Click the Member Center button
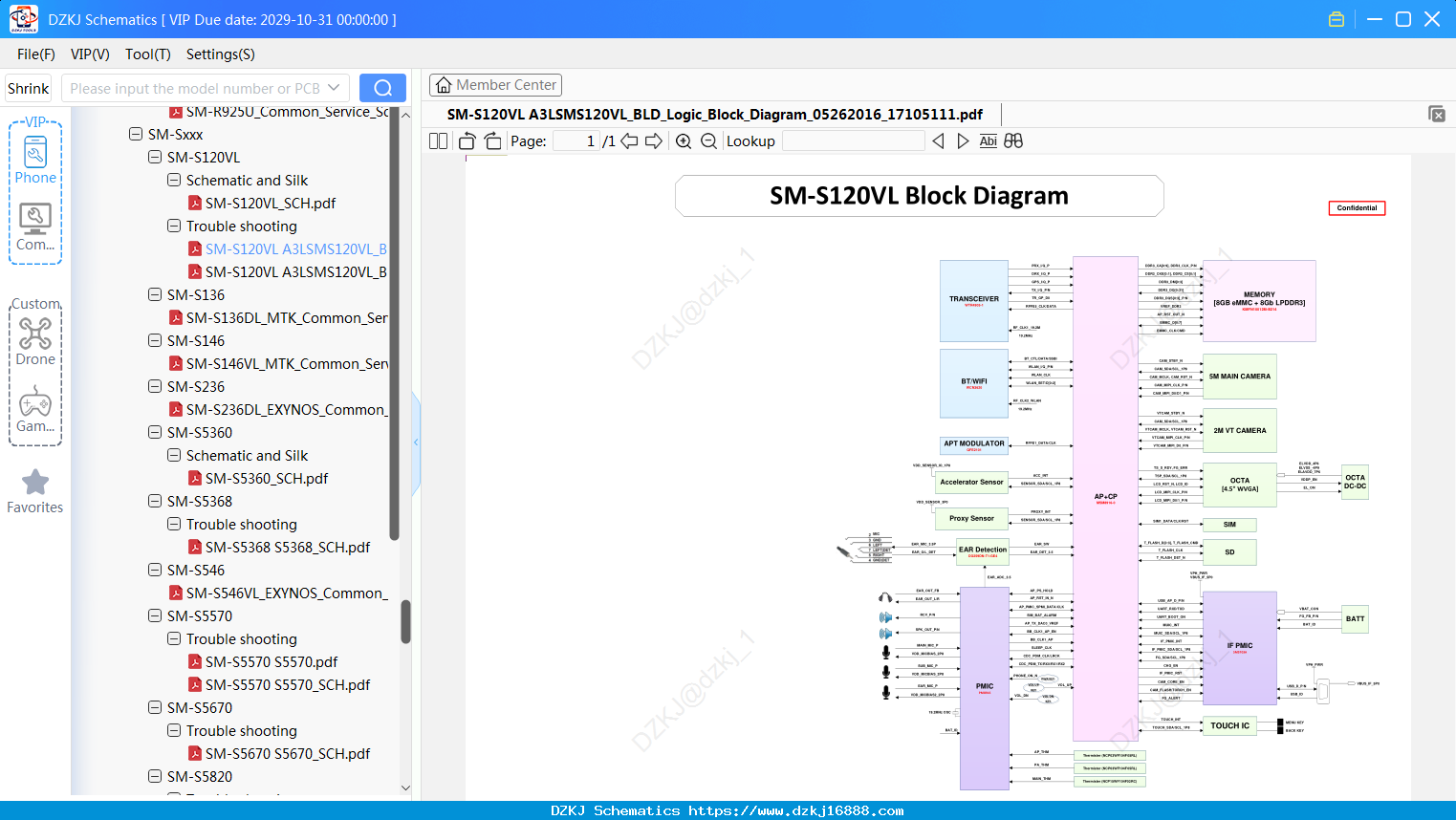1456x820 pixels. pos(495,85)
